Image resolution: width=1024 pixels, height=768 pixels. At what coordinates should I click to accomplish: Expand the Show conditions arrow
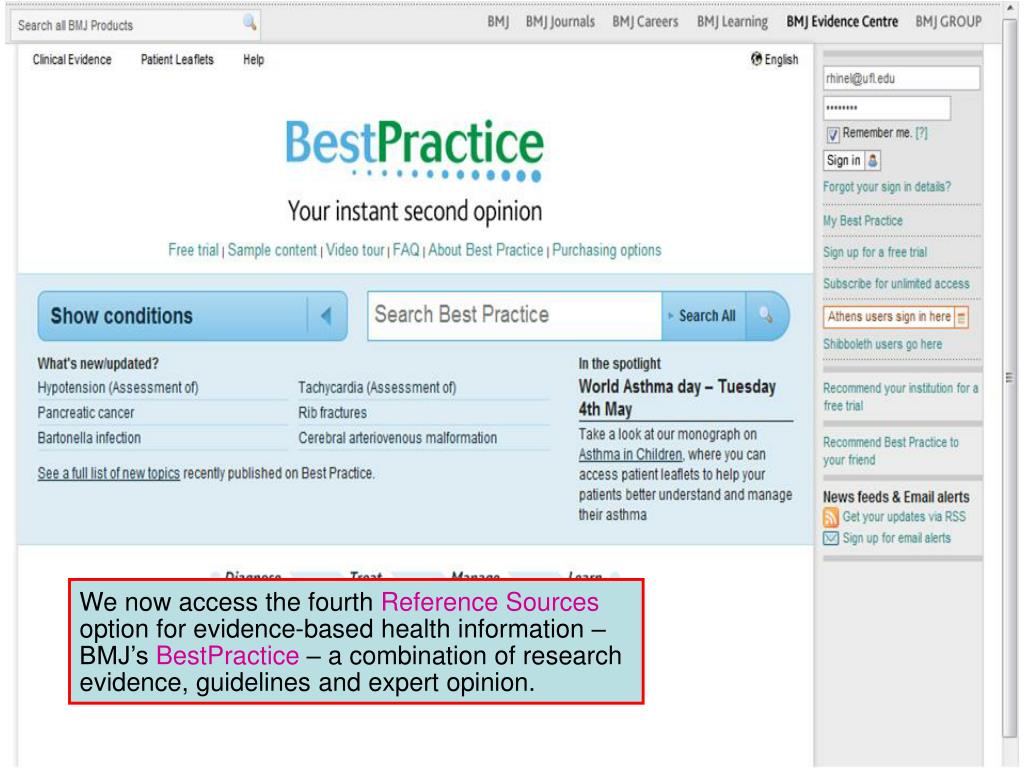point(327,316)
